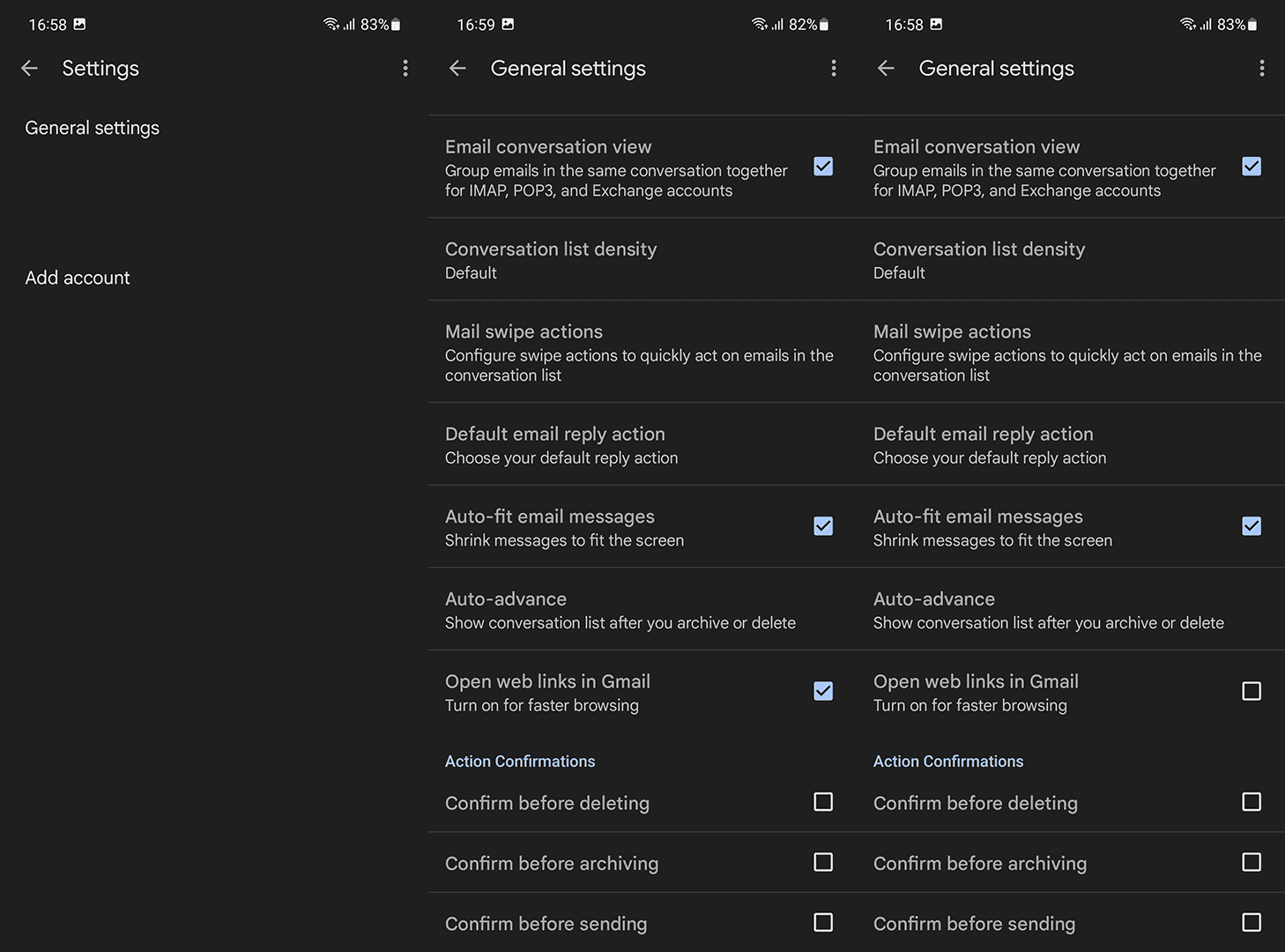Tap General settings title in middle screen
The height and width of the screenshot is (952, 1285).
(568, 69)
